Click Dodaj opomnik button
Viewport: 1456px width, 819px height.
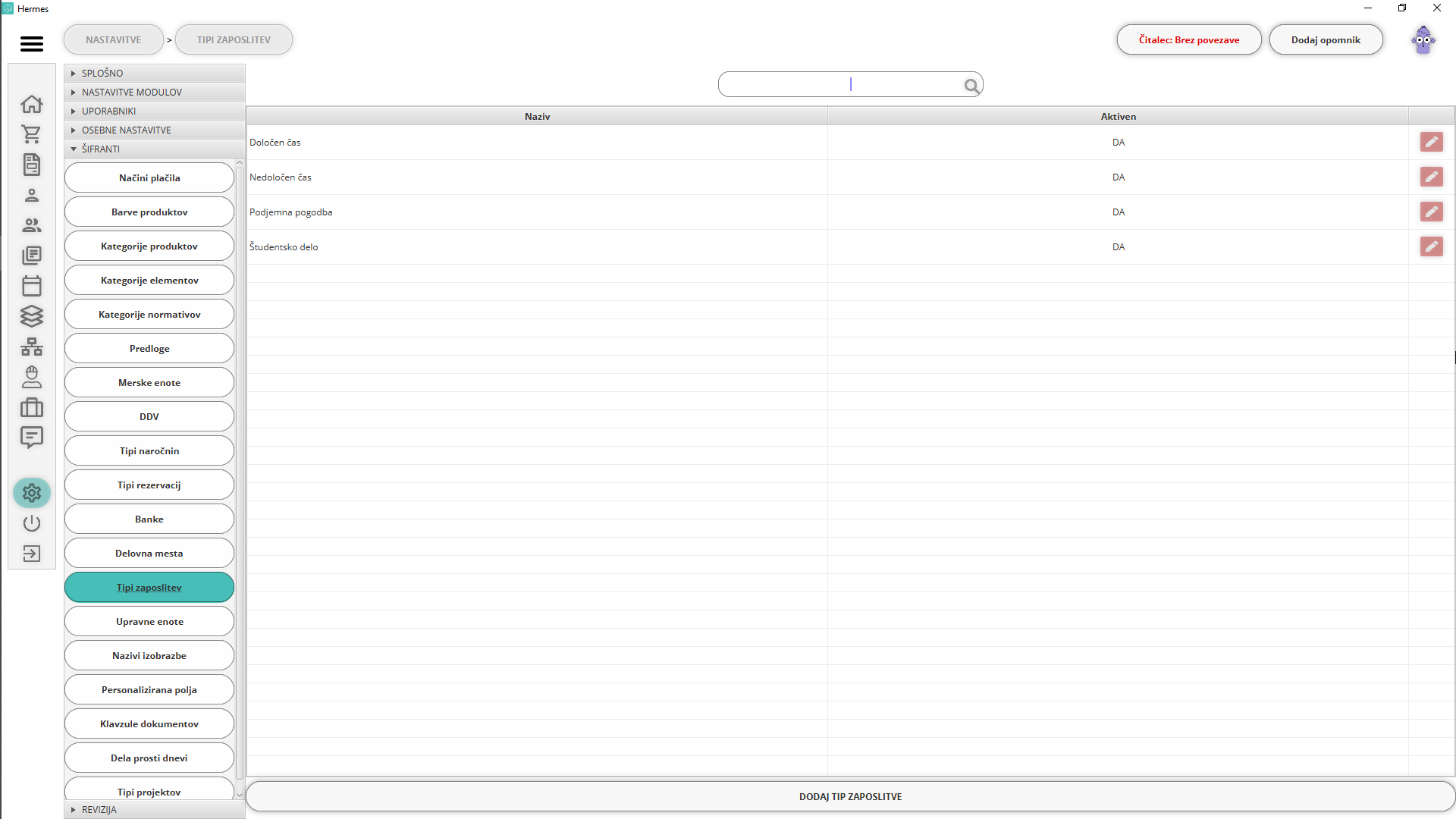point(1326,39)
